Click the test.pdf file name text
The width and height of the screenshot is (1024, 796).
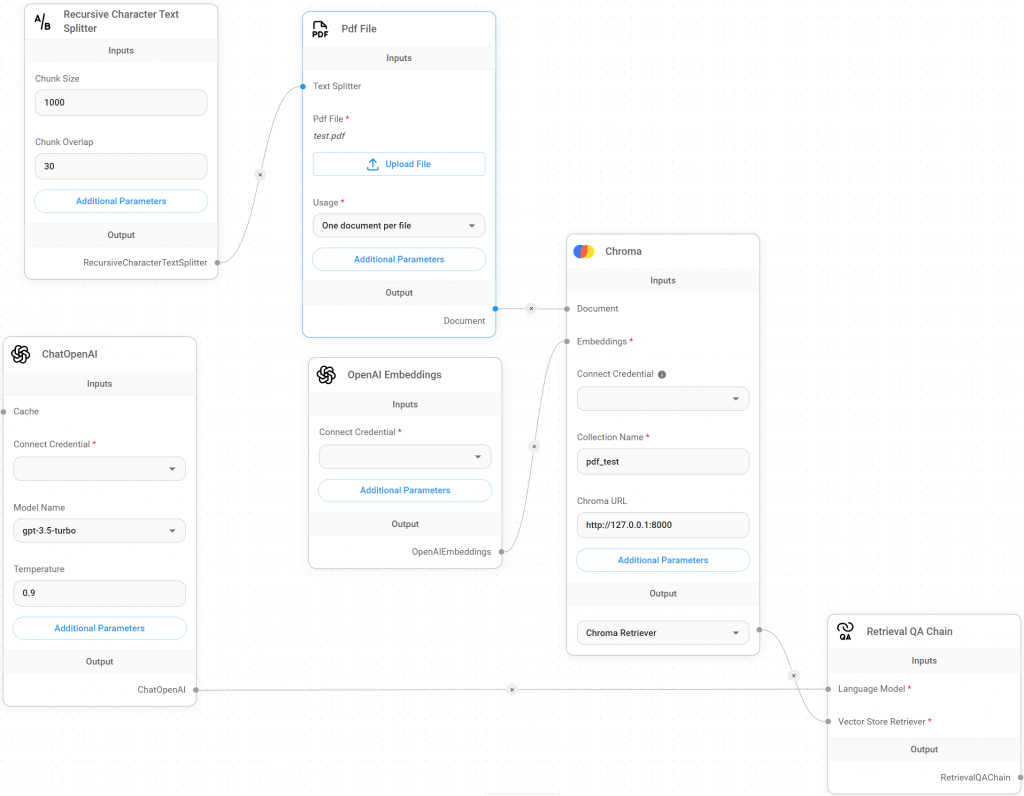pyautogui.click(x=329, y=136)
